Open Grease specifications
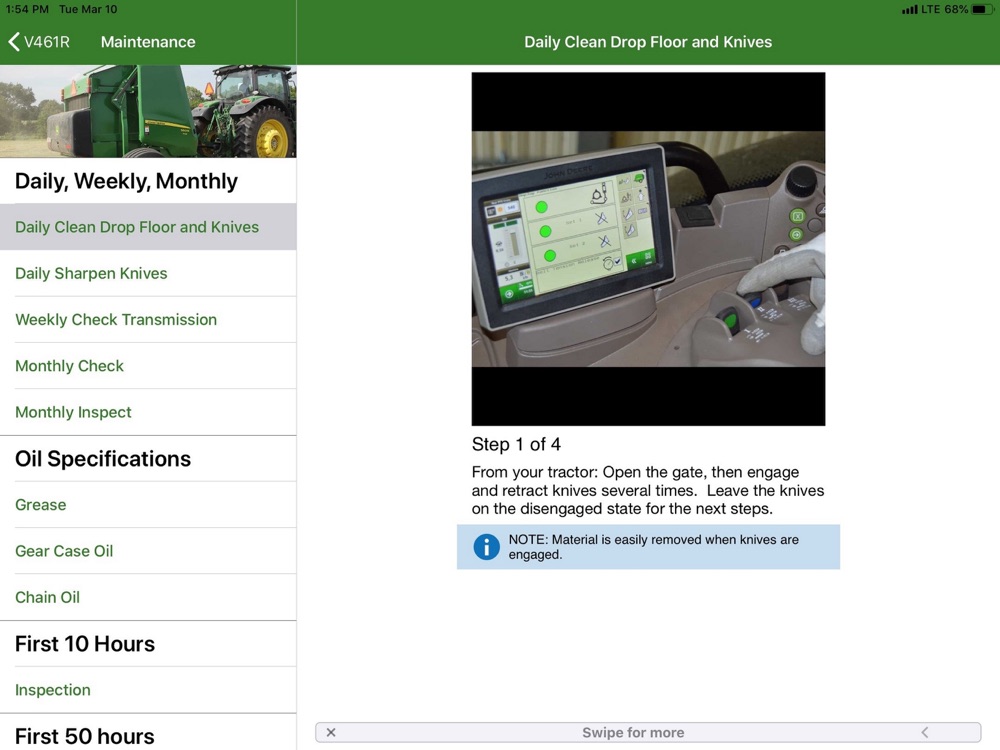The height and width of the screenshot is (750, 1000). click(x=41, y=505)
